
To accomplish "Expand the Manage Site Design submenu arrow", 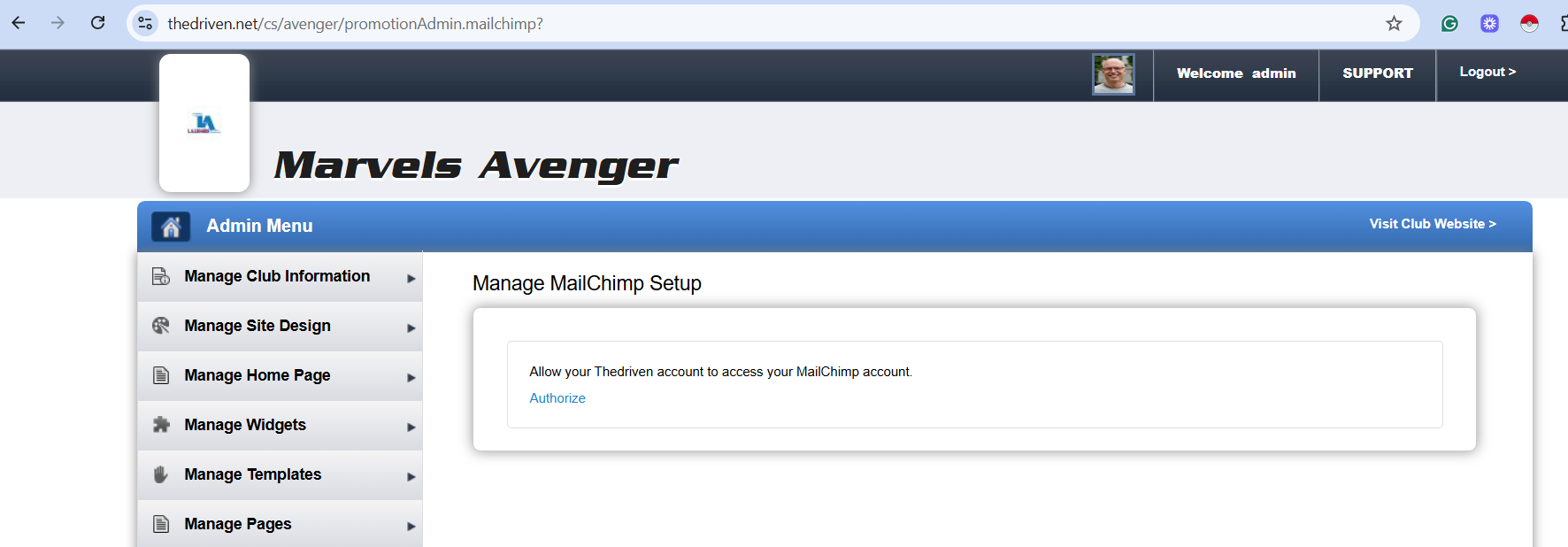I will (x=411, y=327).
